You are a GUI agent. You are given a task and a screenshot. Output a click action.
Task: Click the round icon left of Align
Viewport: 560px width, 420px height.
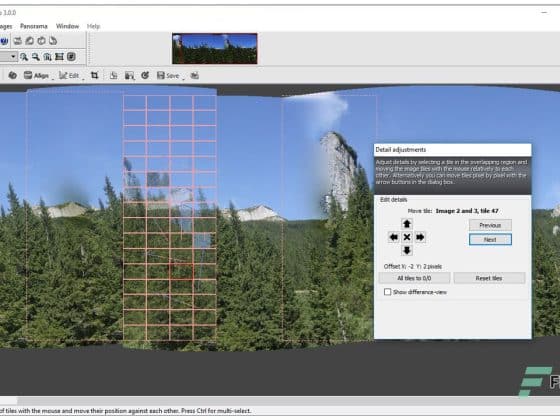point(12,75)
